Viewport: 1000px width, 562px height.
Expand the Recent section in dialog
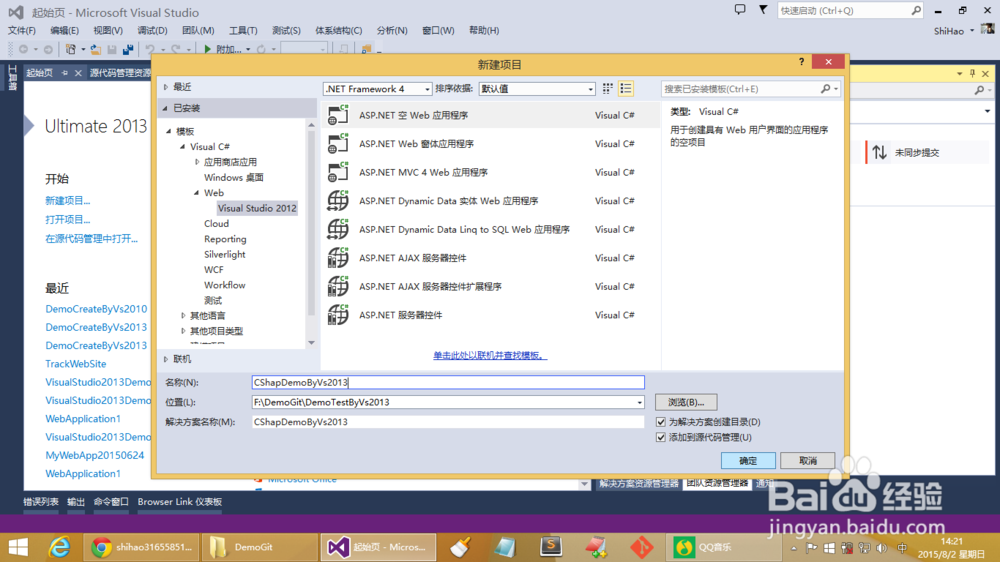tap(166, 87)
